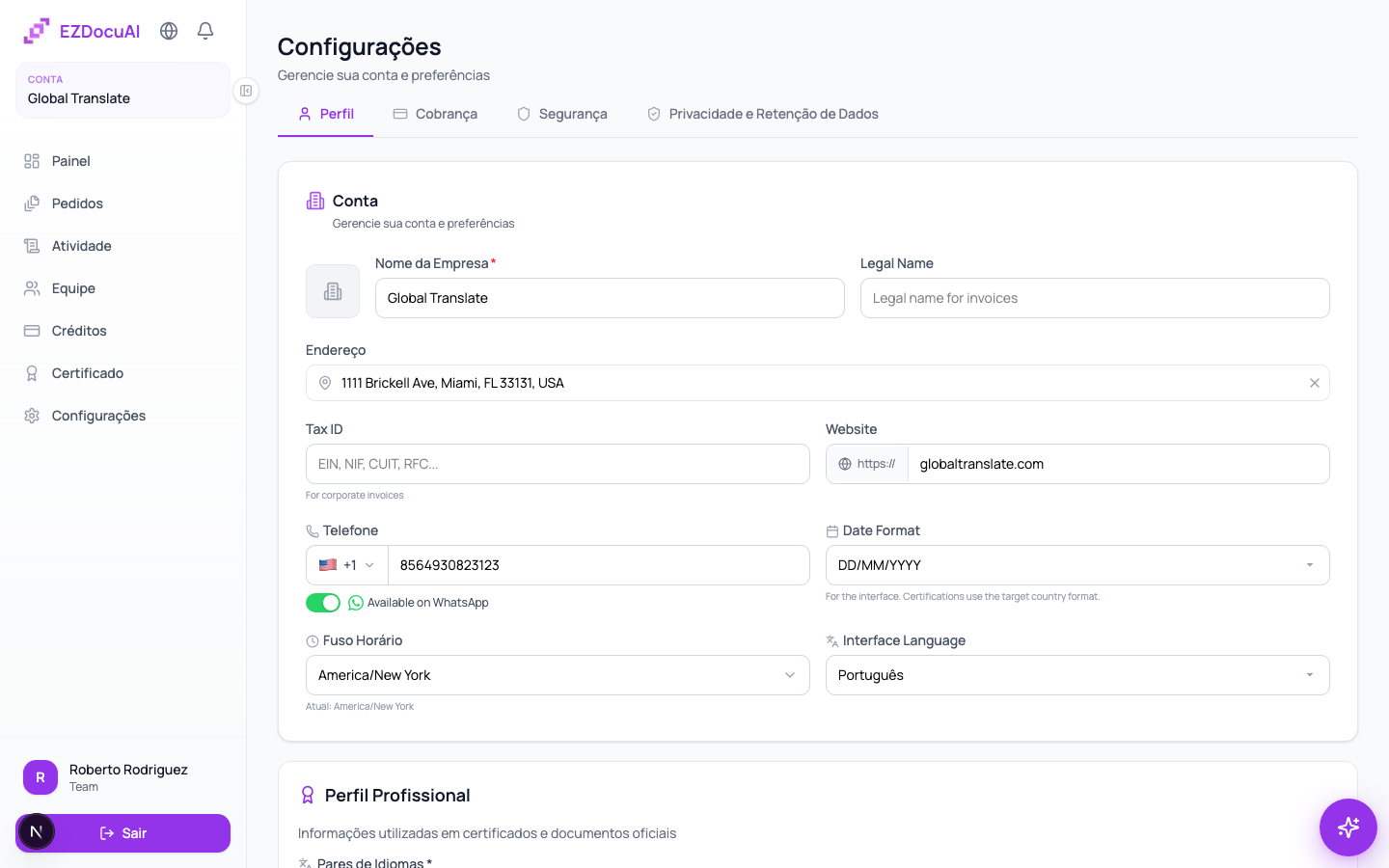Open Atividade in sidebar
Screen dimensions: 1389x868
click(x=123, y=246)
